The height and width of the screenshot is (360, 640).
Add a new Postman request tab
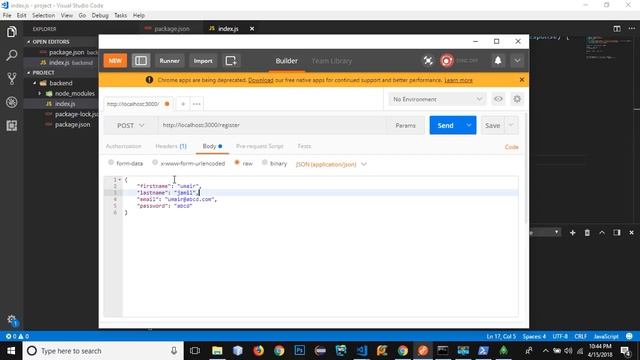[x=183, y=104]
